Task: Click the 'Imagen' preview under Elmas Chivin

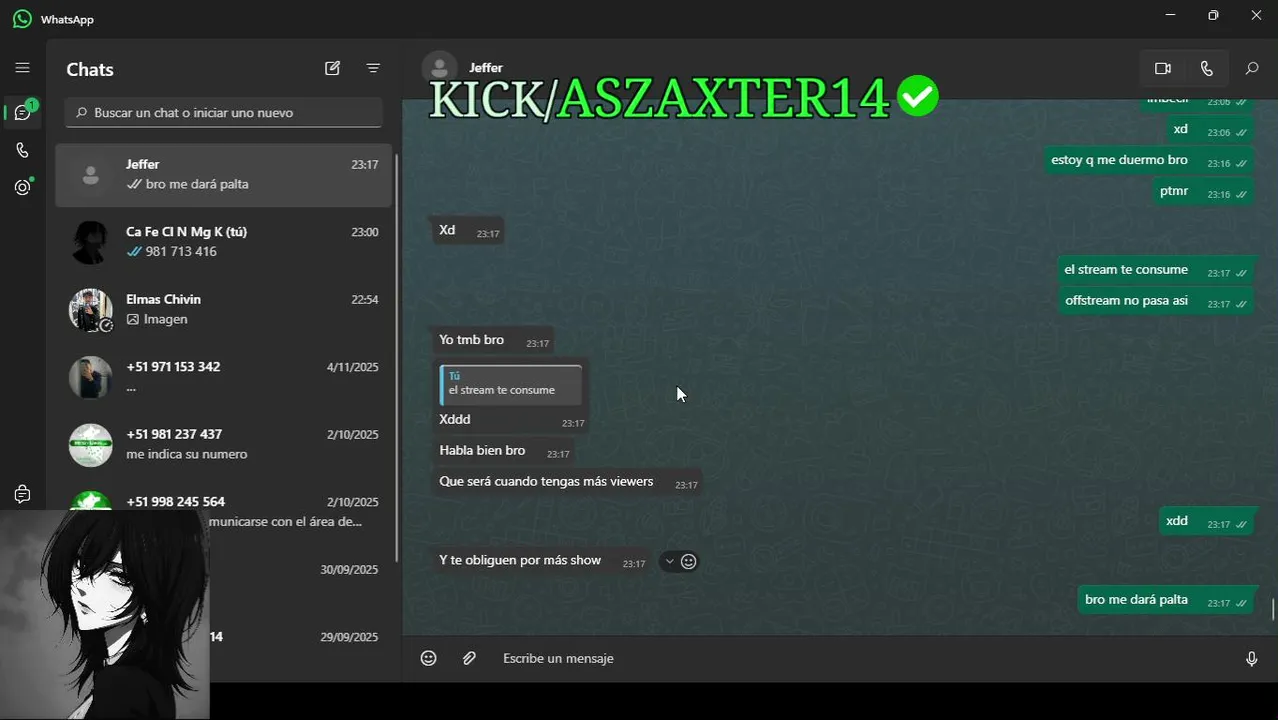Action: click(x=157, y=320)
